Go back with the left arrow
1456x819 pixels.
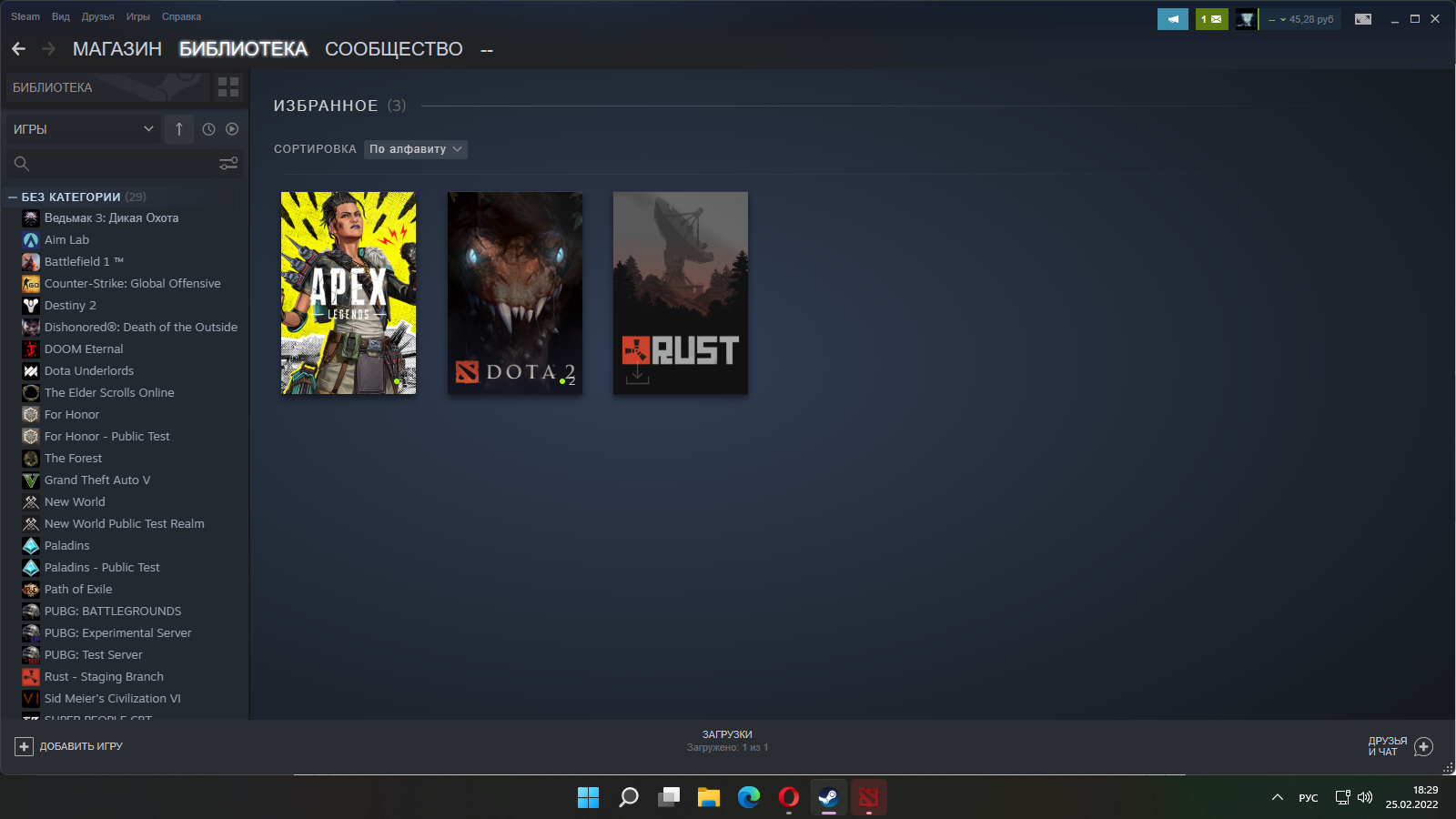(x=19, y=49)
